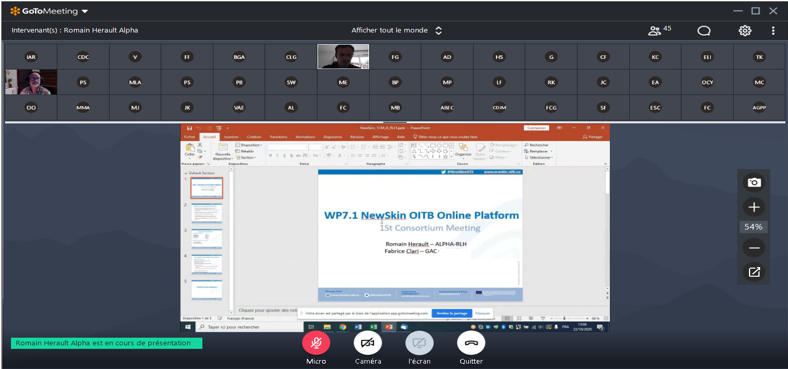Image resolution: width=788 pixels, height=369 pixels.
Task: Open the participants list showing 45 attendees
Action: point(659,31)
